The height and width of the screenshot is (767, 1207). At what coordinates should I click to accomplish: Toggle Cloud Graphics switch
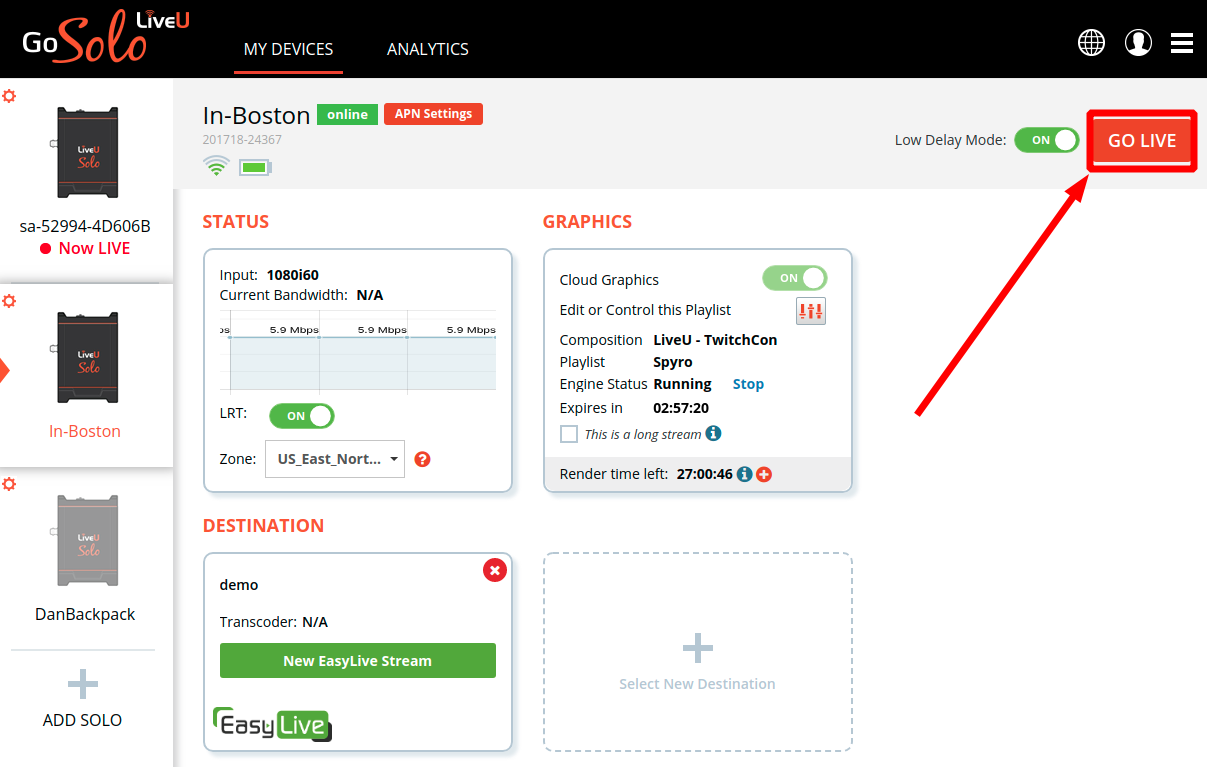pyautogui.click(x=795, y=278)
